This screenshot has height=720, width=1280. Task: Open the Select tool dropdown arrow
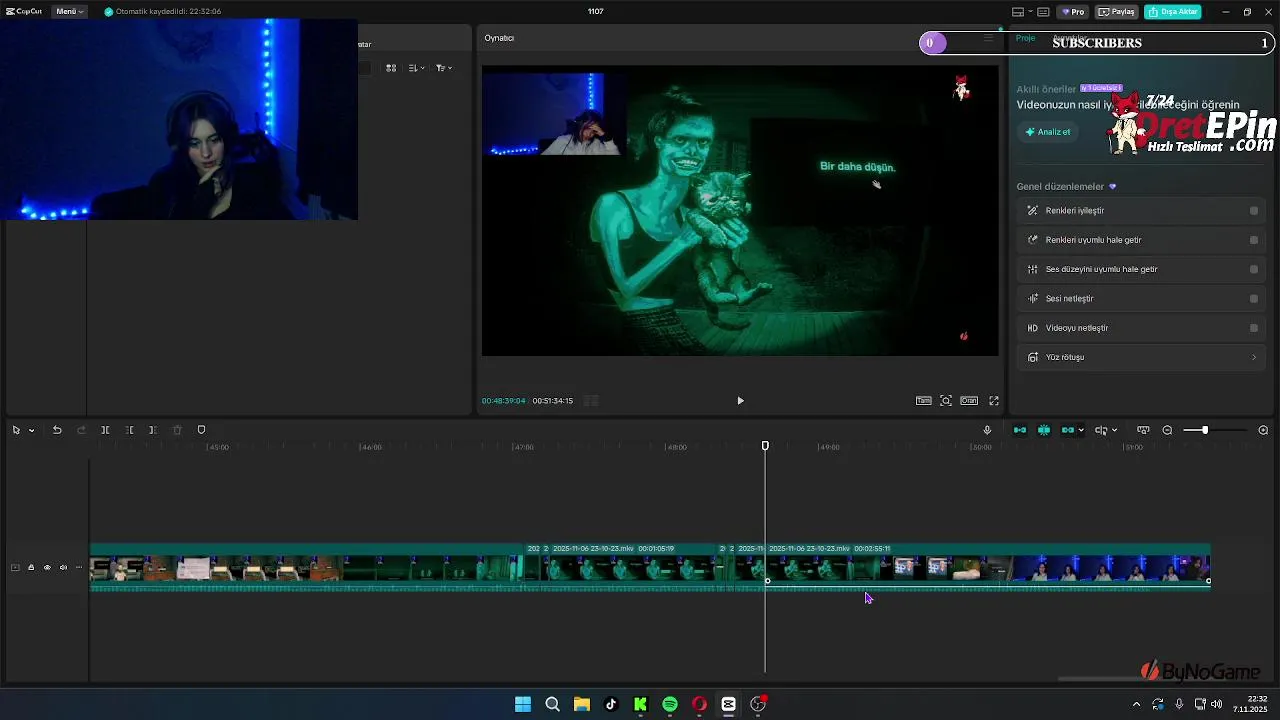pyautogui.click(x=32, y=431)
